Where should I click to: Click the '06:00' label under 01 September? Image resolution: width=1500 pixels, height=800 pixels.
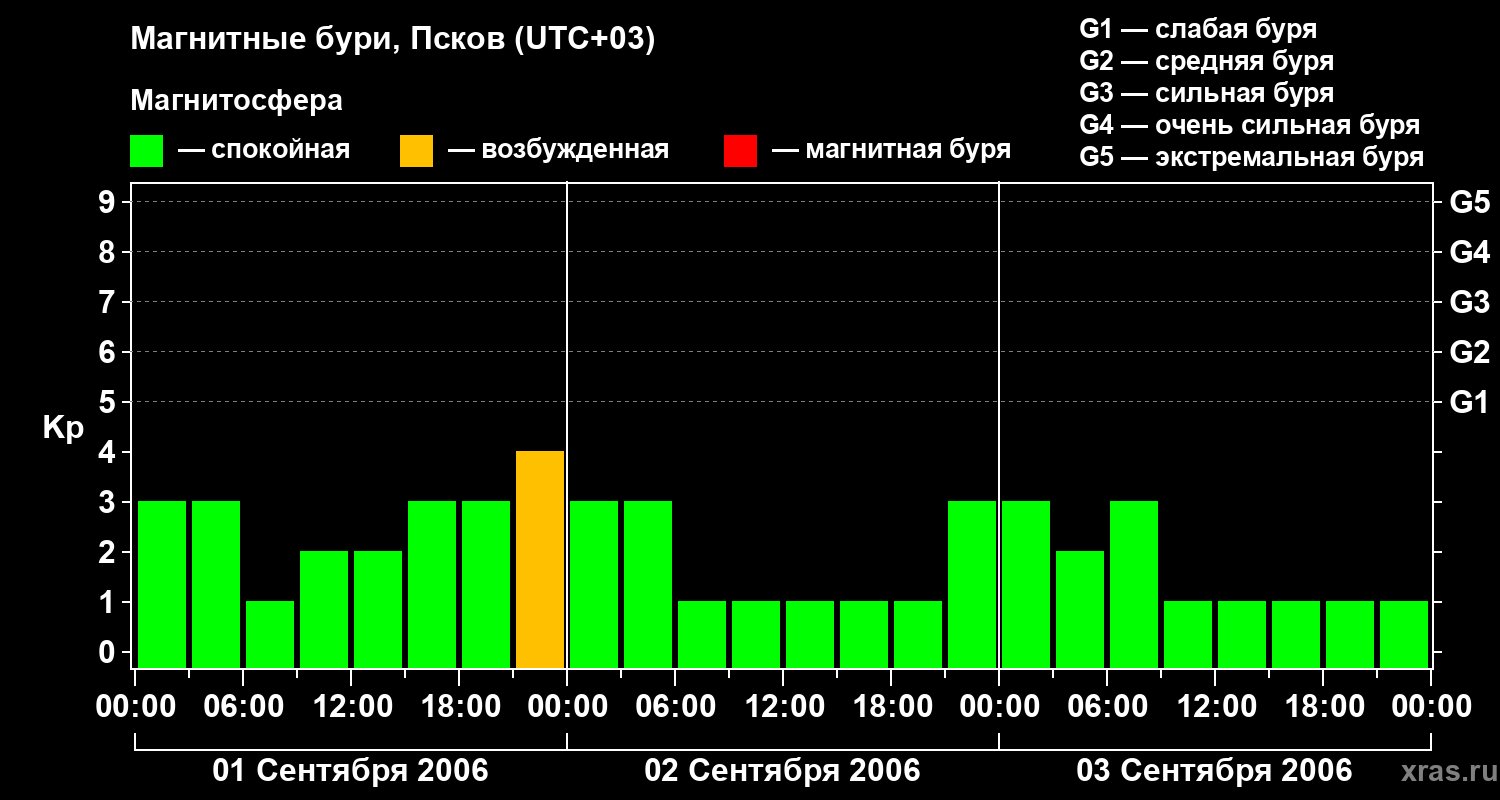click(x=243, y=707)
